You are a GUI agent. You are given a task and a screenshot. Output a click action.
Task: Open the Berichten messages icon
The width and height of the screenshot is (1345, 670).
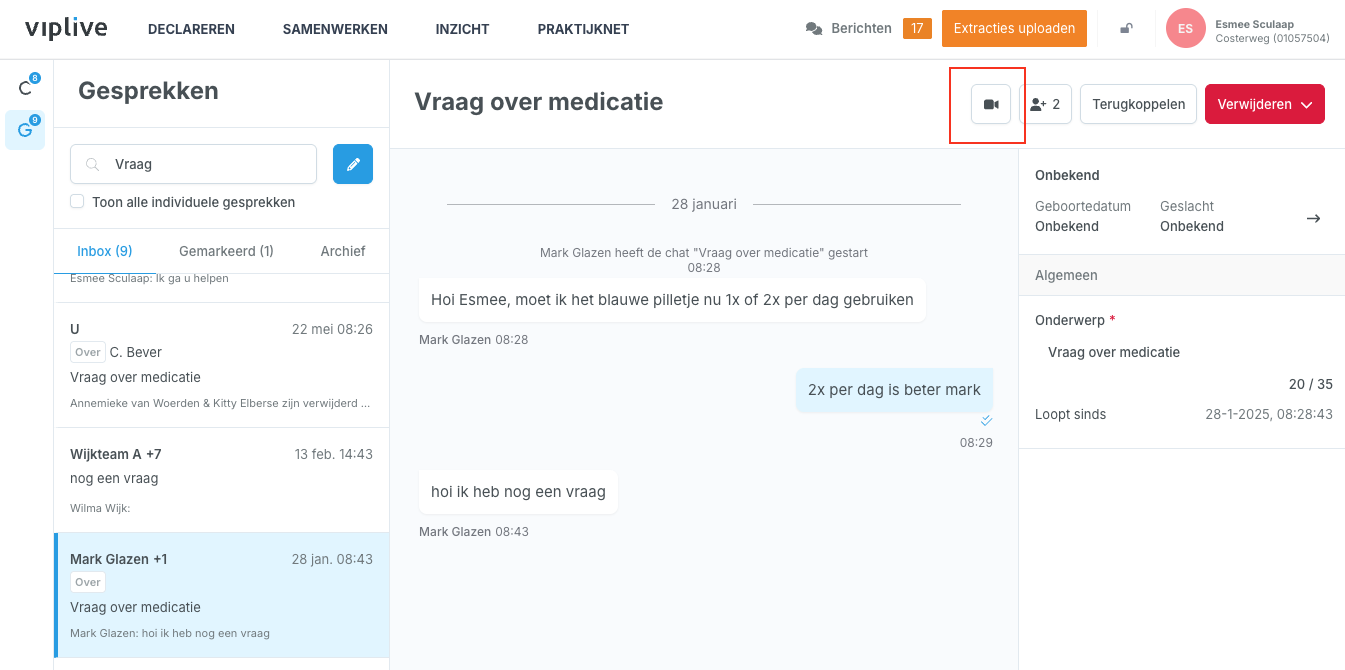pyautogui.click(x=814, y=29)
